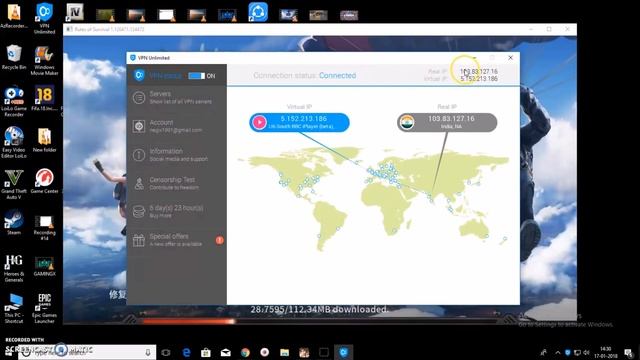Open the This PC - Shortcut icon
This screenshot has height=360, width=640.
pyautogui.click(x=14, y=308)
